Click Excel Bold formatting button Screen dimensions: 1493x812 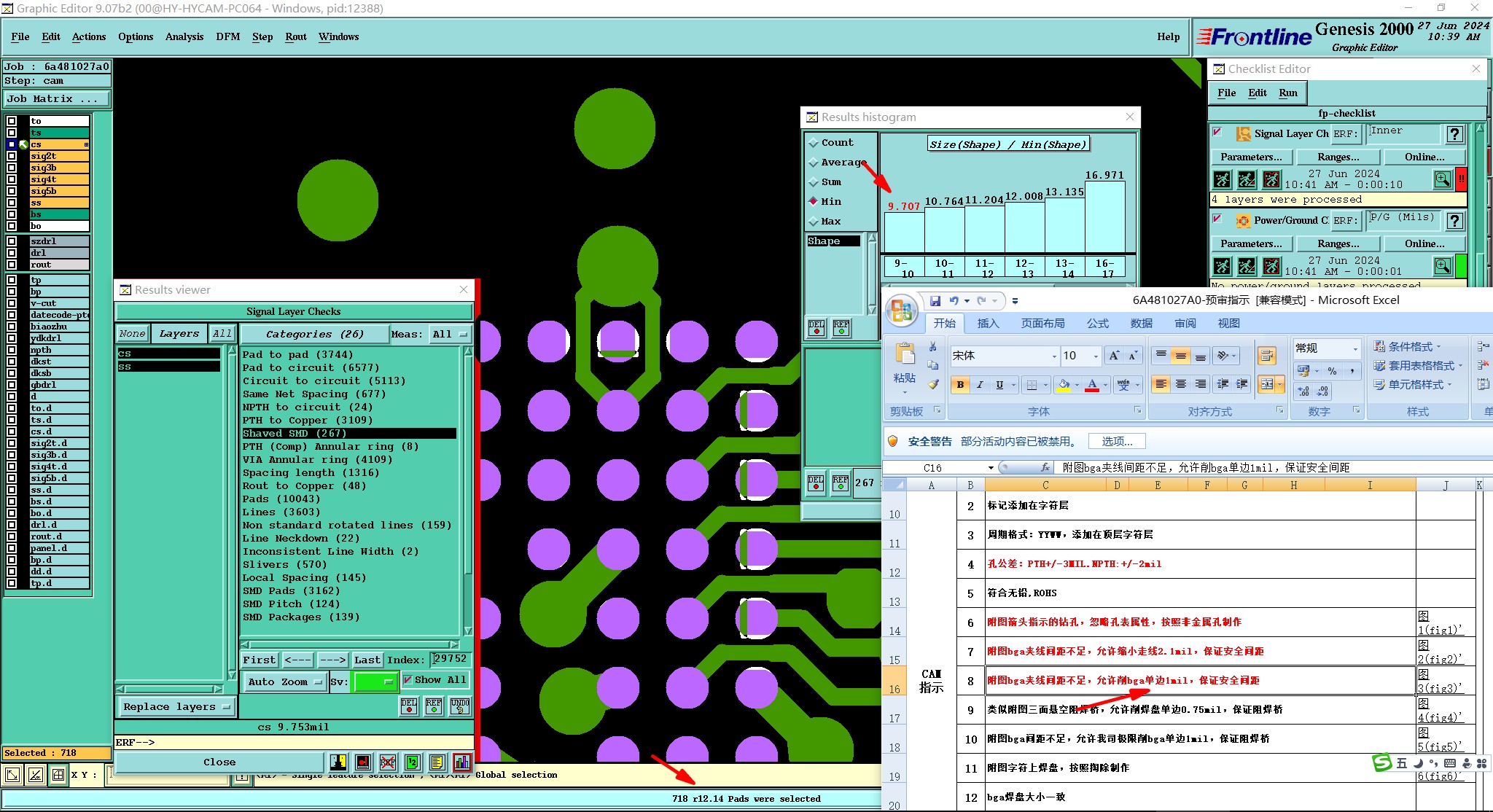click(x=960, y=385)
